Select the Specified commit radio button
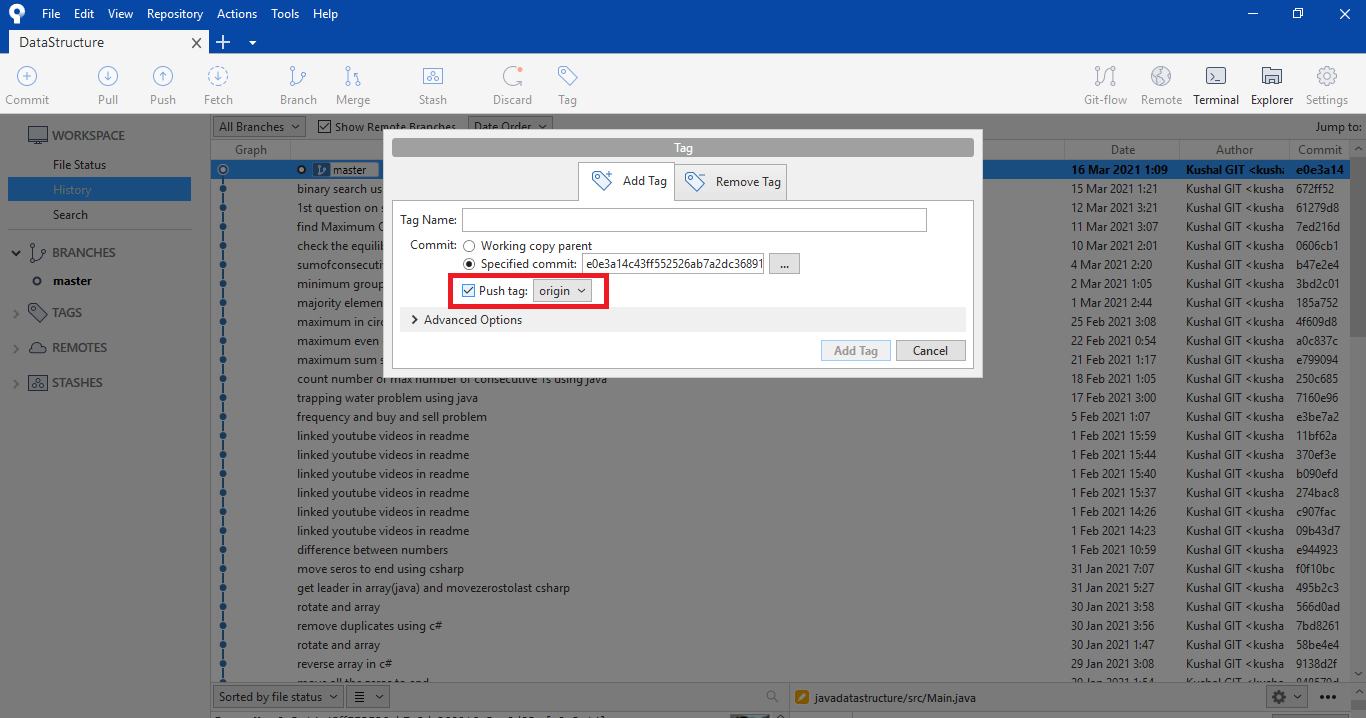 [x=469, y=264]
